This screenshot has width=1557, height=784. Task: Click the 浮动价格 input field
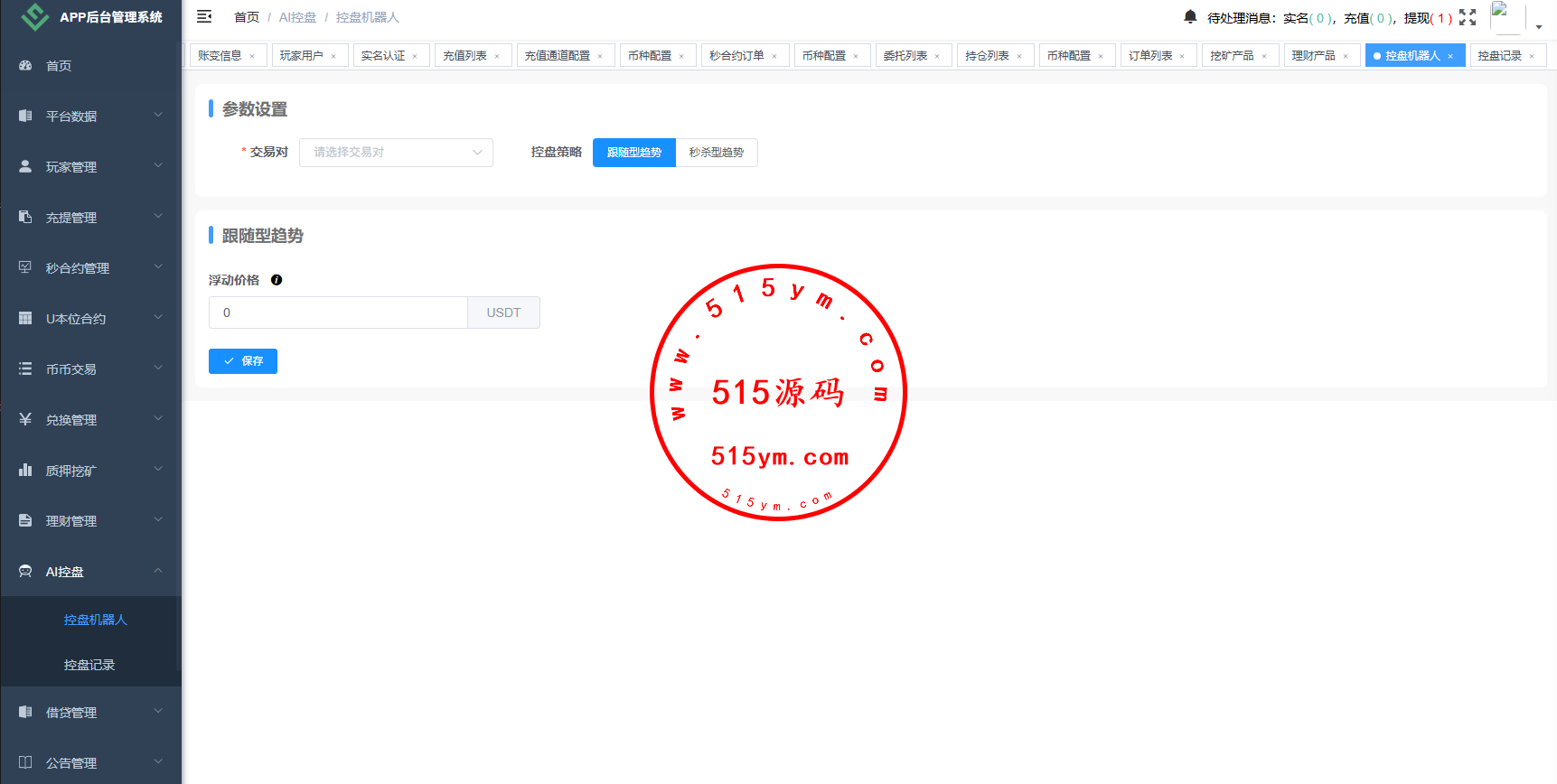pos(338,313)
